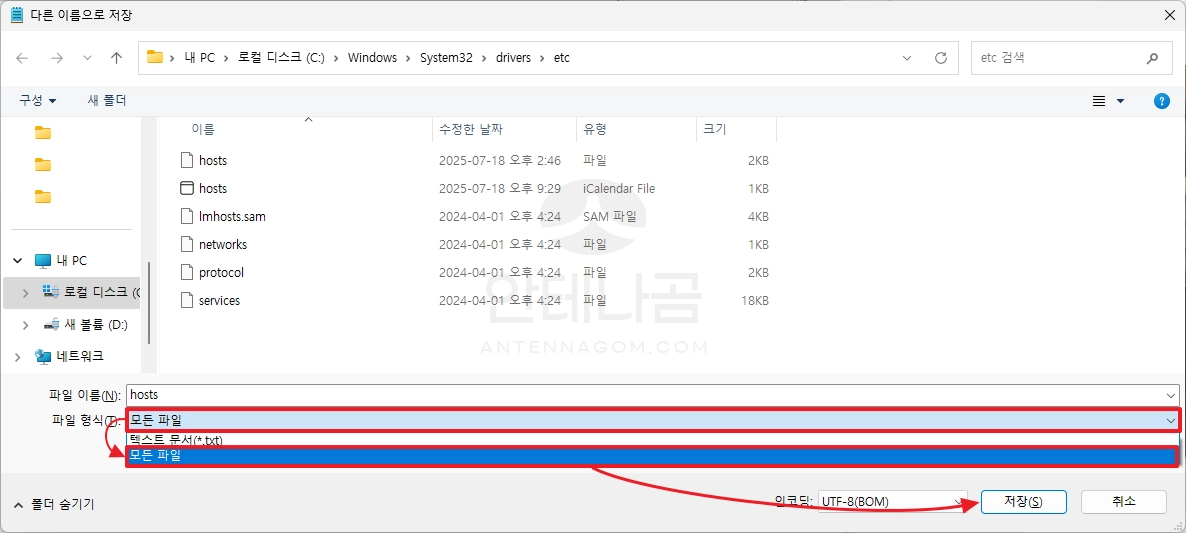Expand 로컬 디스크 tree node
The image size is (1186, 533).
coord(26,293)
